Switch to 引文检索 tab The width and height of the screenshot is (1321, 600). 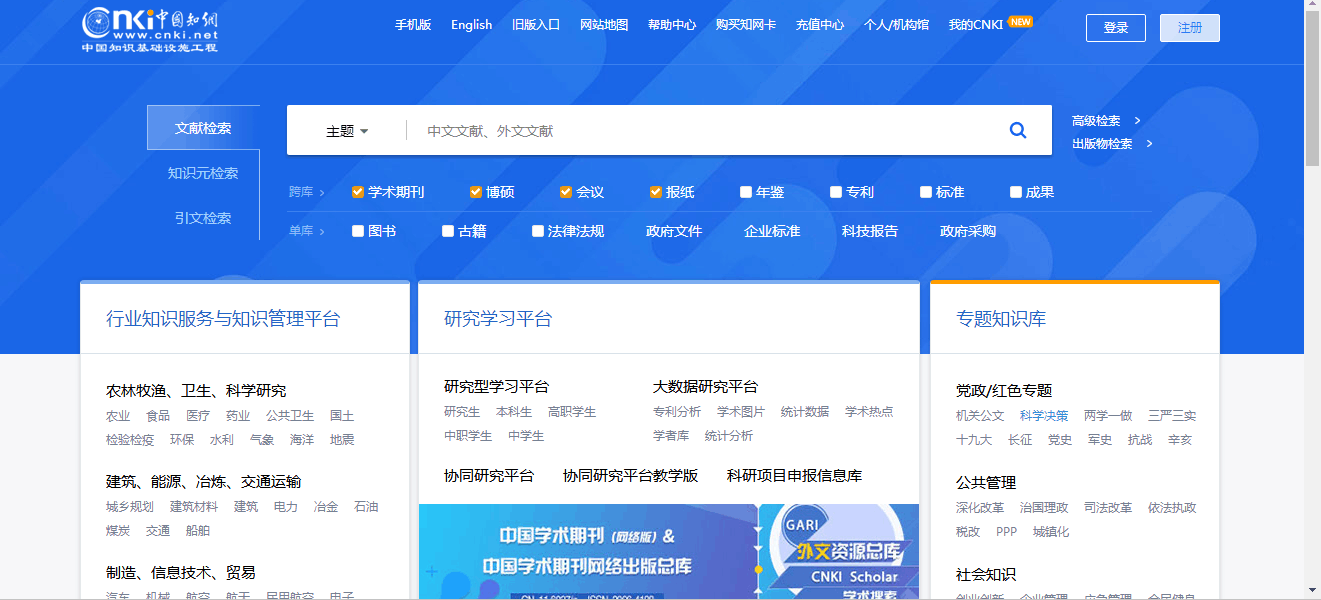coord(203,218)
